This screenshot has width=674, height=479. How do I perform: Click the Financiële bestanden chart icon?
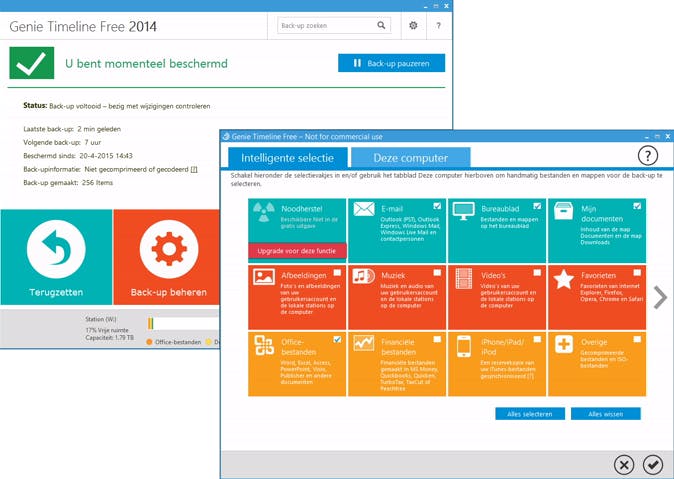coord(364,343)
